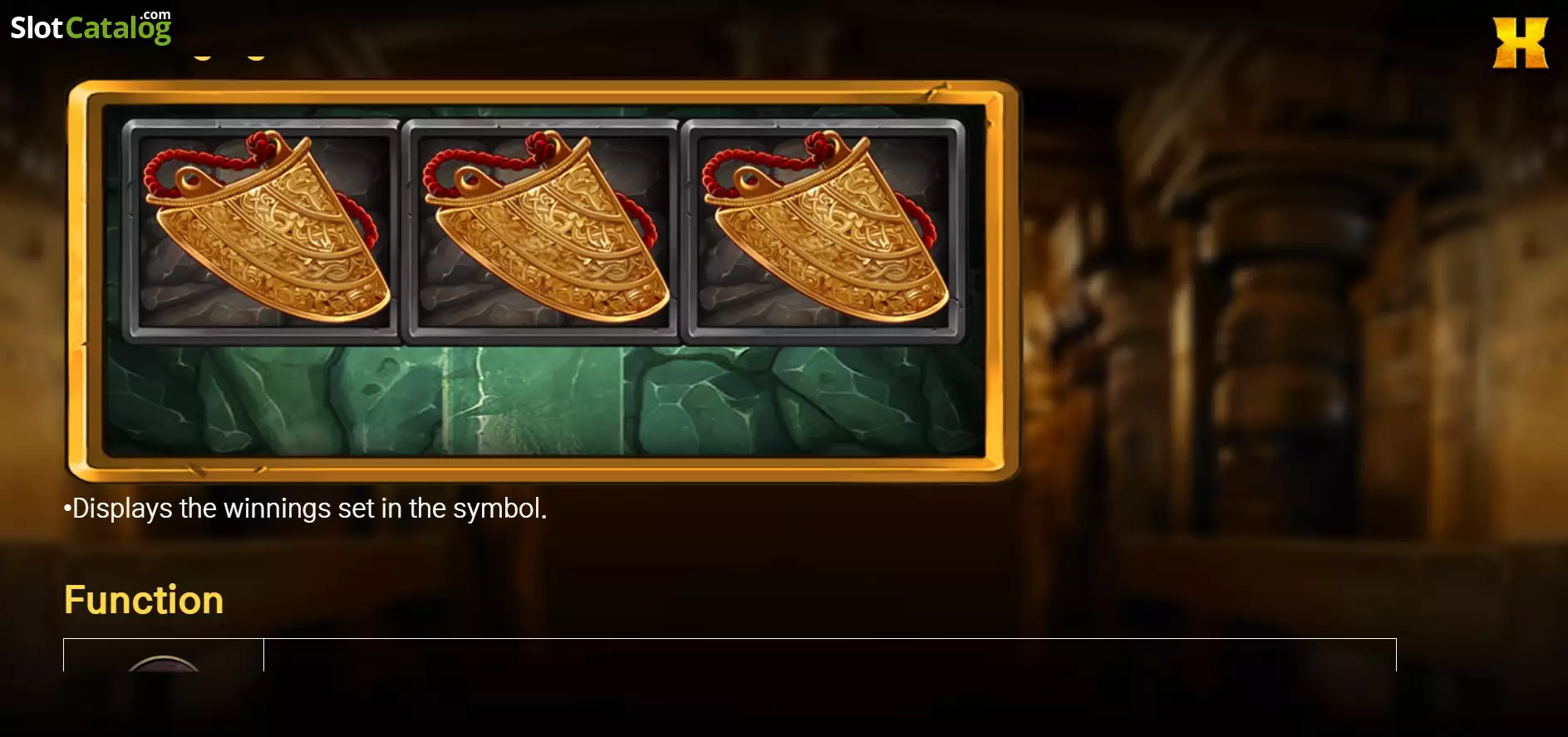1568x737 pixels.
Task: Click the golden frame's bottom border
Action: click(544, 469)
